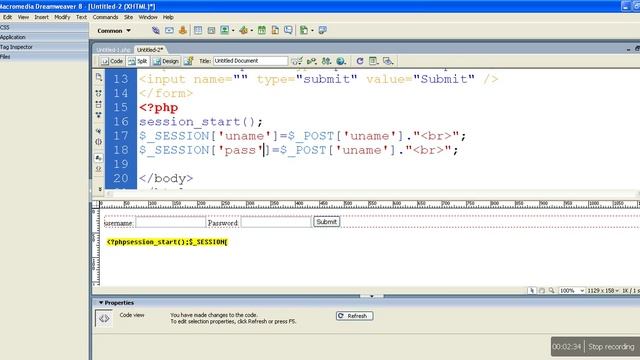640x360 pixels.
Task: Open Templates dropdown arrow in insert bar
Action: point(312,31)
